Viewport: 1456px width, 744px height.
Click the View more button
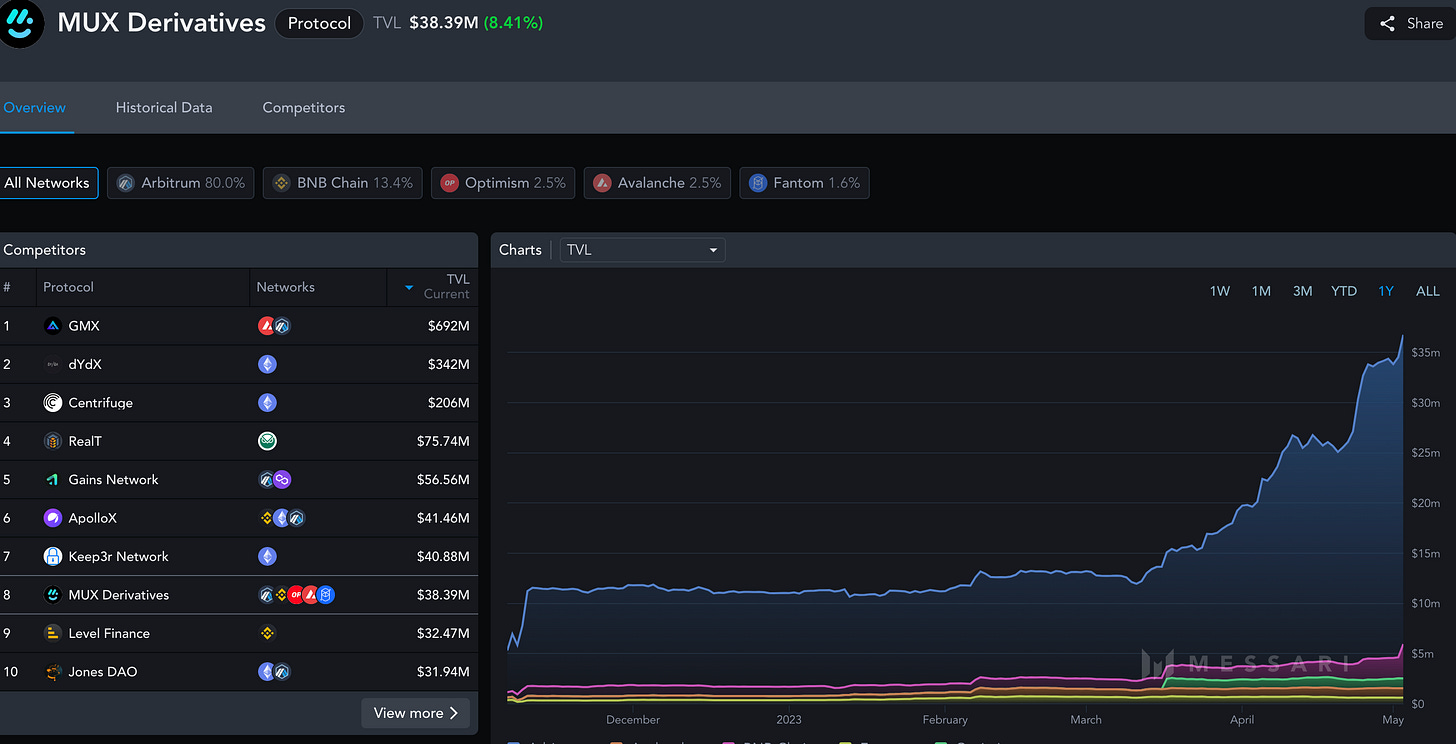pyautogui.click(x=415, y=713)
